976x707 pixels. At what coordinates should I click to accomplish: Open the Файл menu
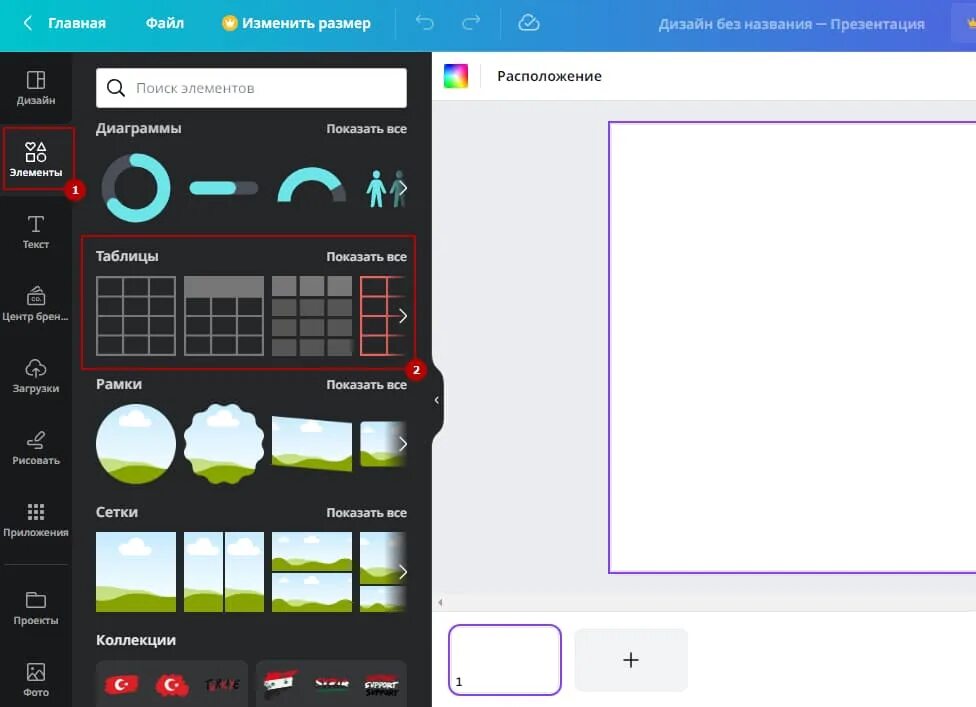164,23
